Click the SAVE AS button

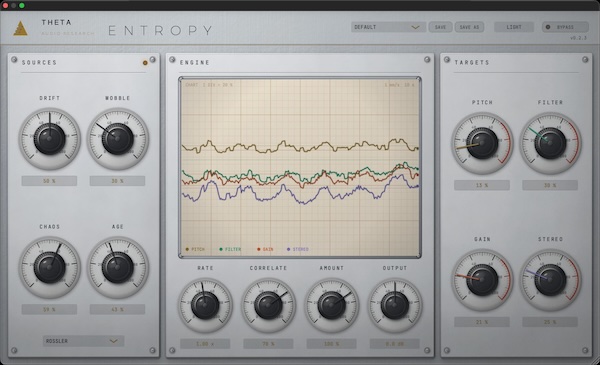pos(469,27)
